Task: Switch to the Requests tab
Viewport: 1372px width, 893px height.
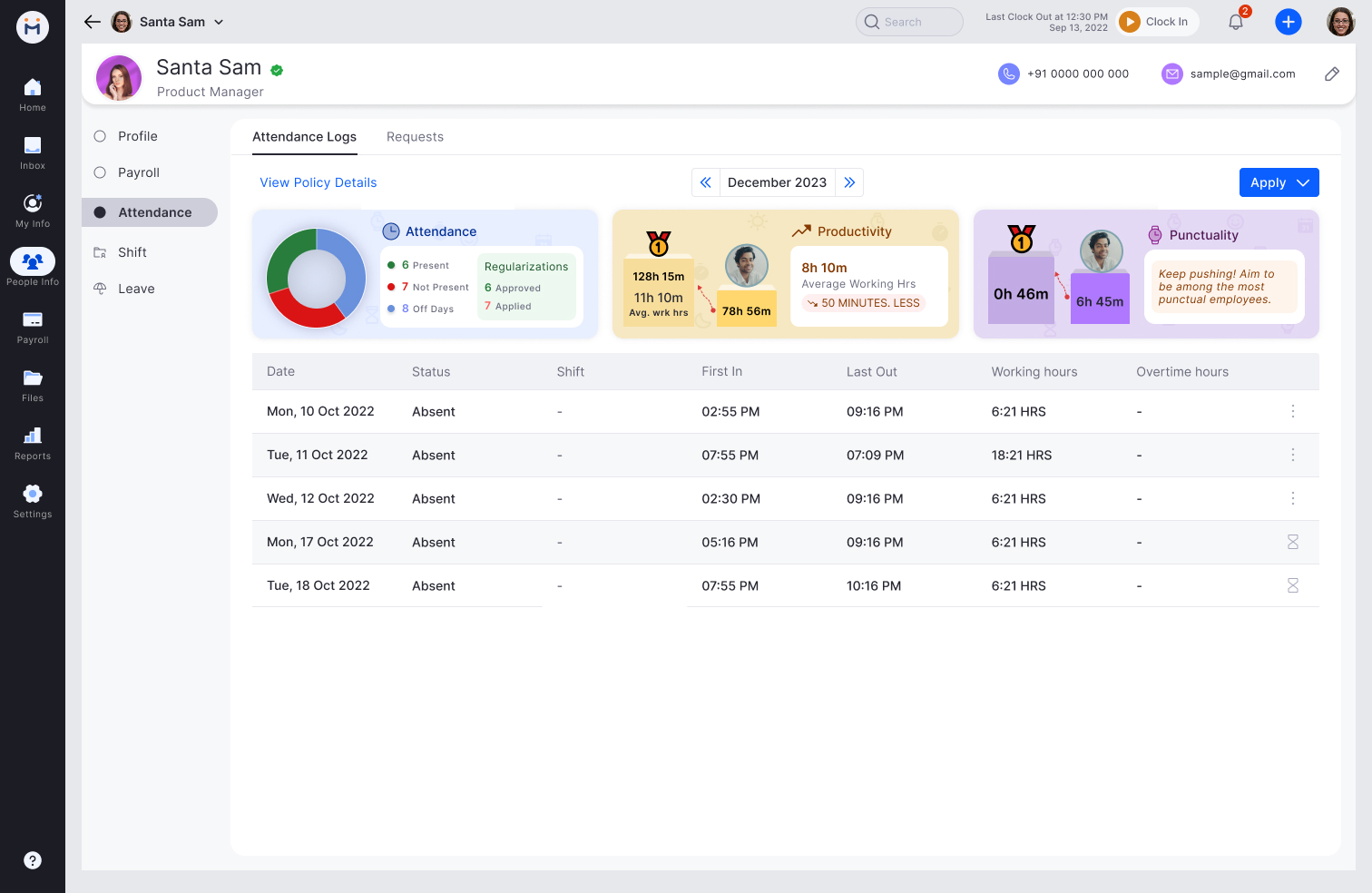Action: 415,136
